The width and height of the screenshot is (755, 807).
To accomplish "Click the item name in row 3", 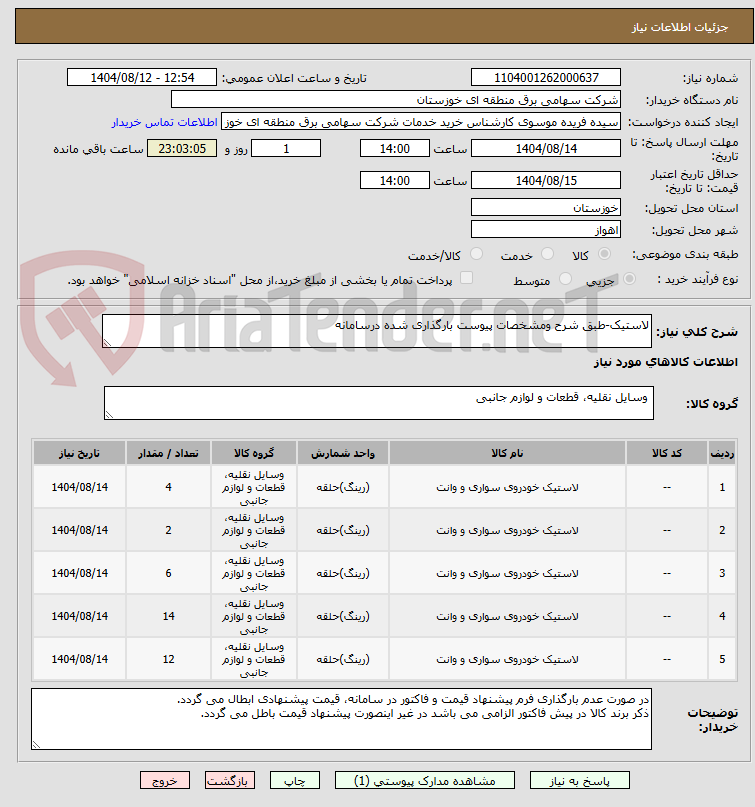I will click(x=507, y=573).
